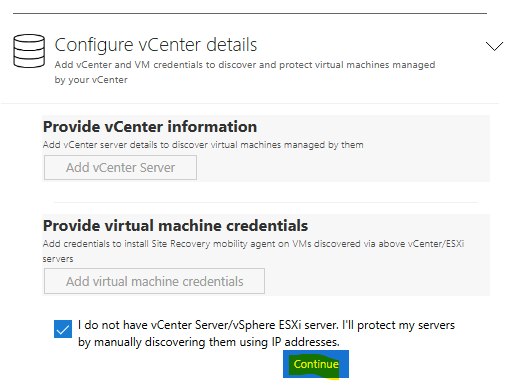Click the top horizontal divider line
Viewport: 515px width, 388px height.
[250, 13]
